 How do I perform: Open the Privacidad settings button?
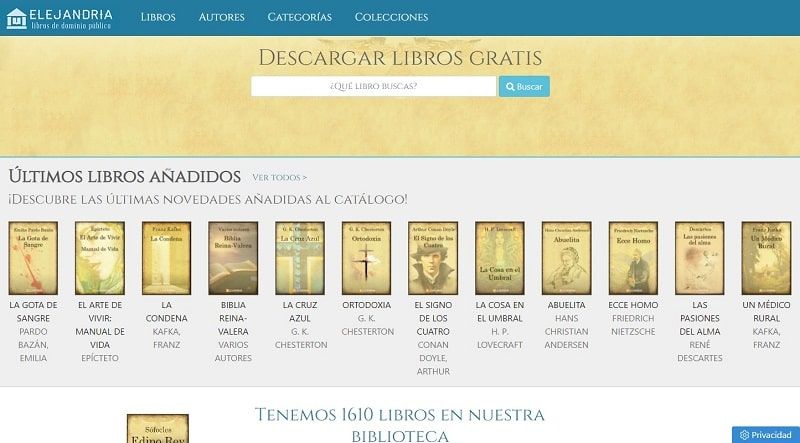[x=765, y=435]
